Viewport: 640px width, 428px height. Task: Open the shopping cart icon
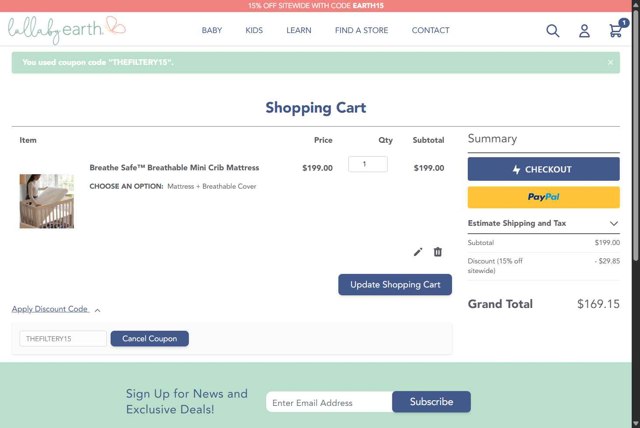[616, 30]
